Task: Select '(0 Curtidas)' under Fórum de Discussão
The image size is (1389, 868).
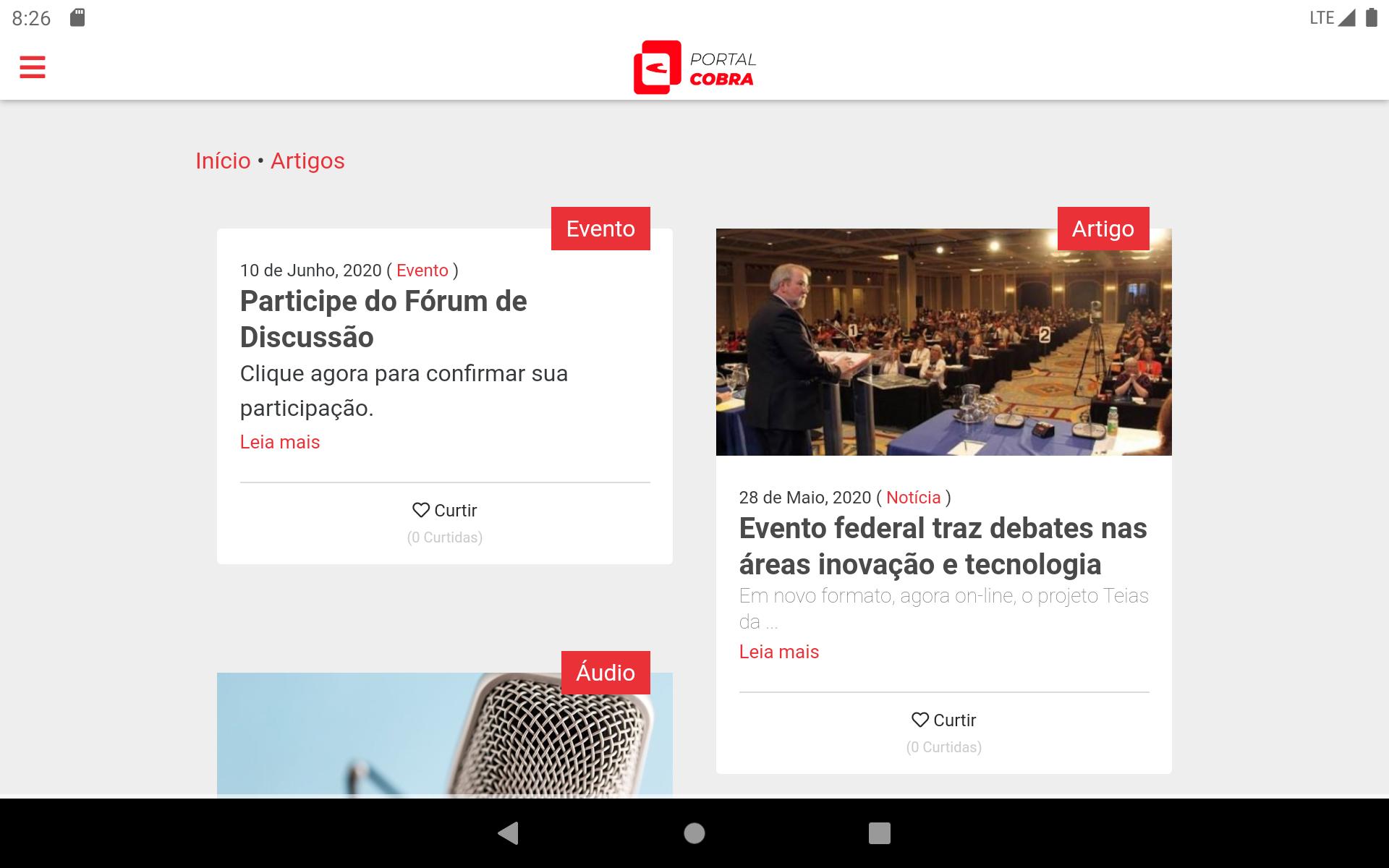Action: click(445, 537)
